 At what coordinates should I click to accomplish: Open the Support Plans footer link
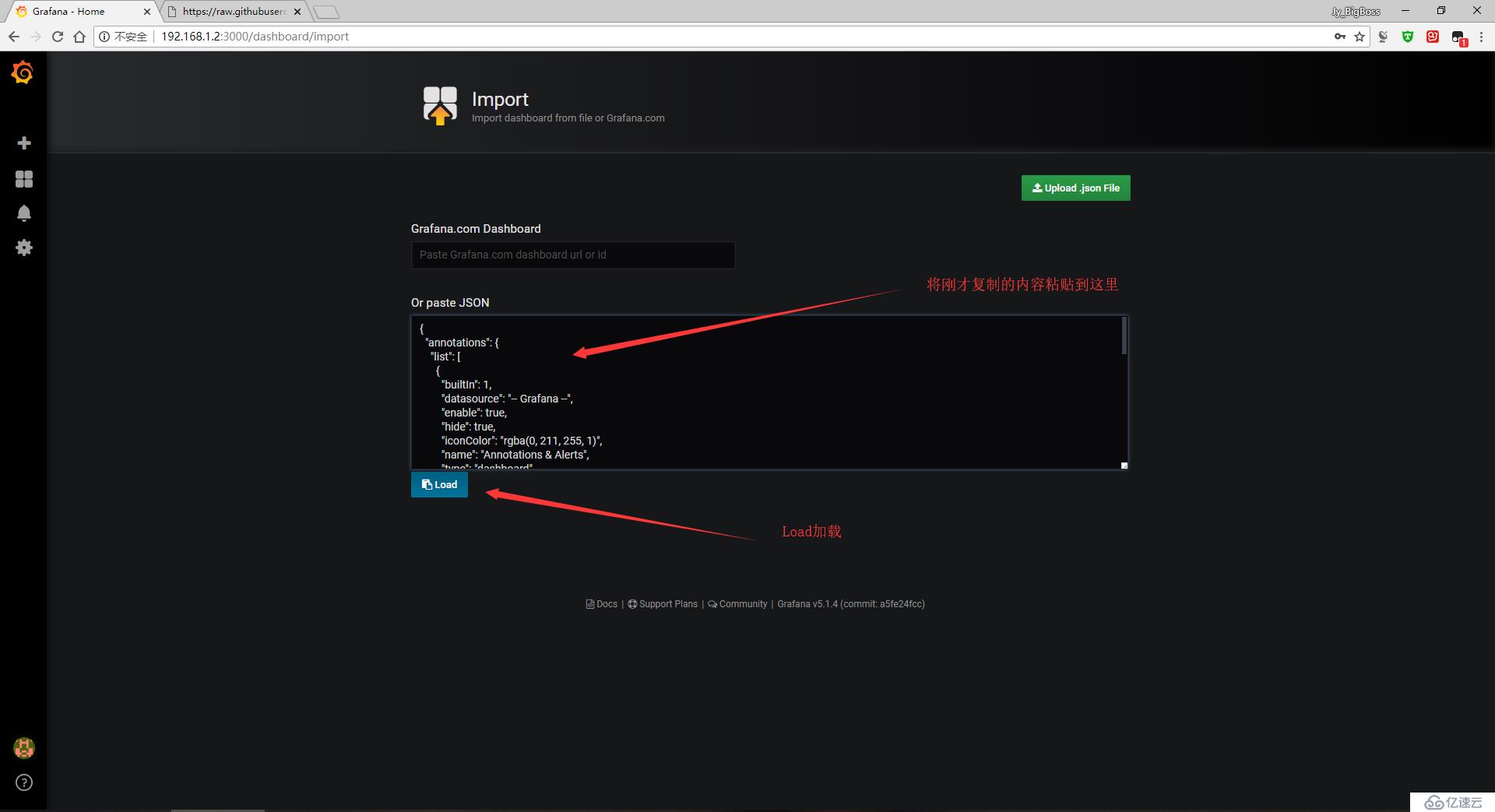click(x=663, y=604)
